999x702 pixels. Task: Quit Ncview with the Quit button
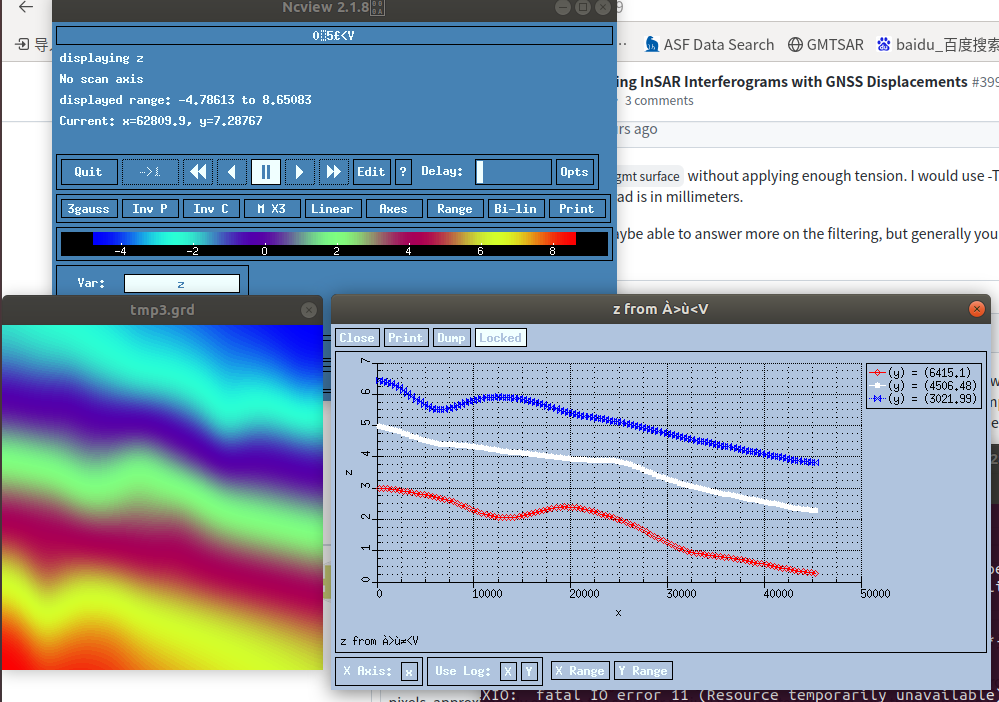point(88,172)
